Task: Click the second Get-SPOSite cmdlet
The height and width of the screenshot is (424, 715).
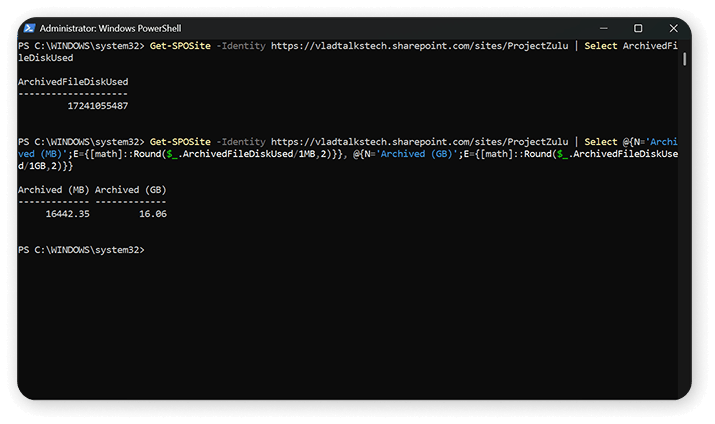Action: tap(178, 142)
